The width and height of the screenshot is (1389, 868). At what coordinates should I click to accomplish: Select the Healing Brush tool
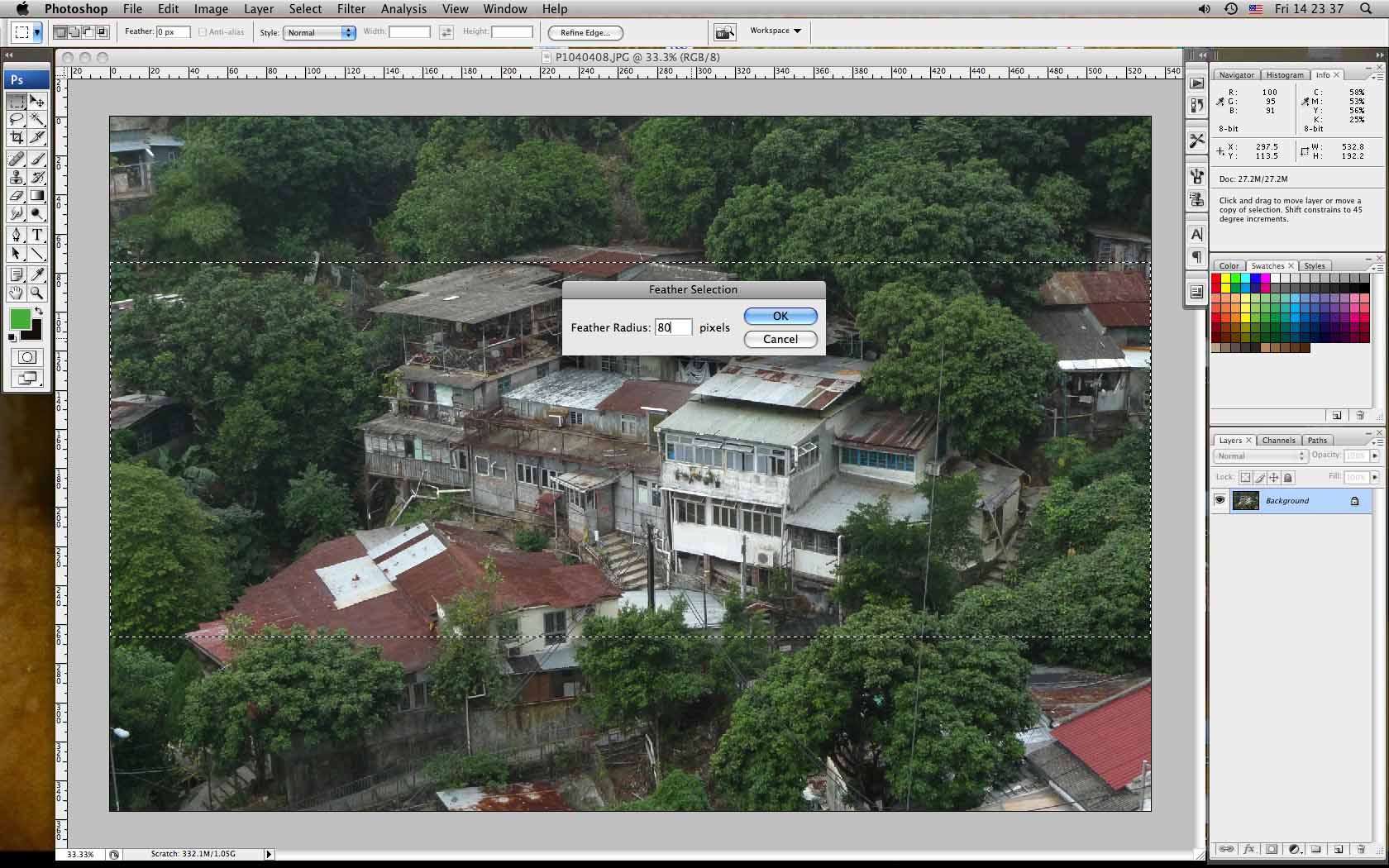coord(17,159)
